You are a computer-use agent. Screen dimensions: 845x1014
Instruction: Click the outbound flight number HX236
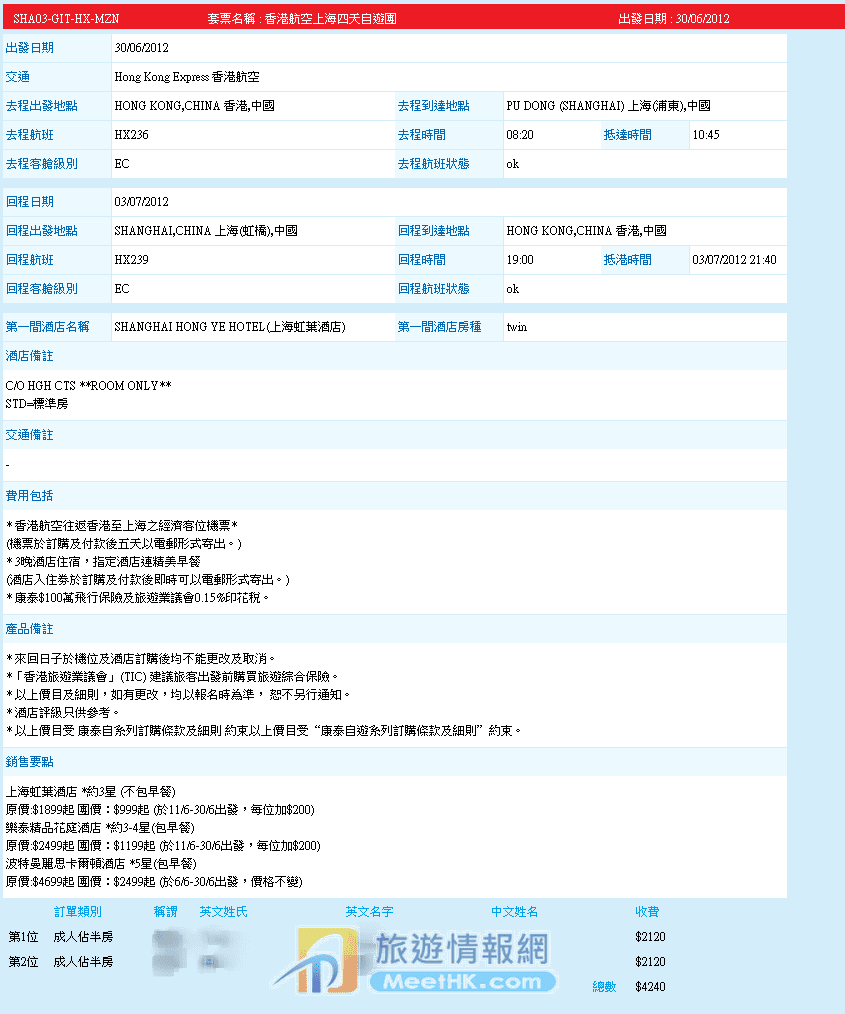[131, 135]
